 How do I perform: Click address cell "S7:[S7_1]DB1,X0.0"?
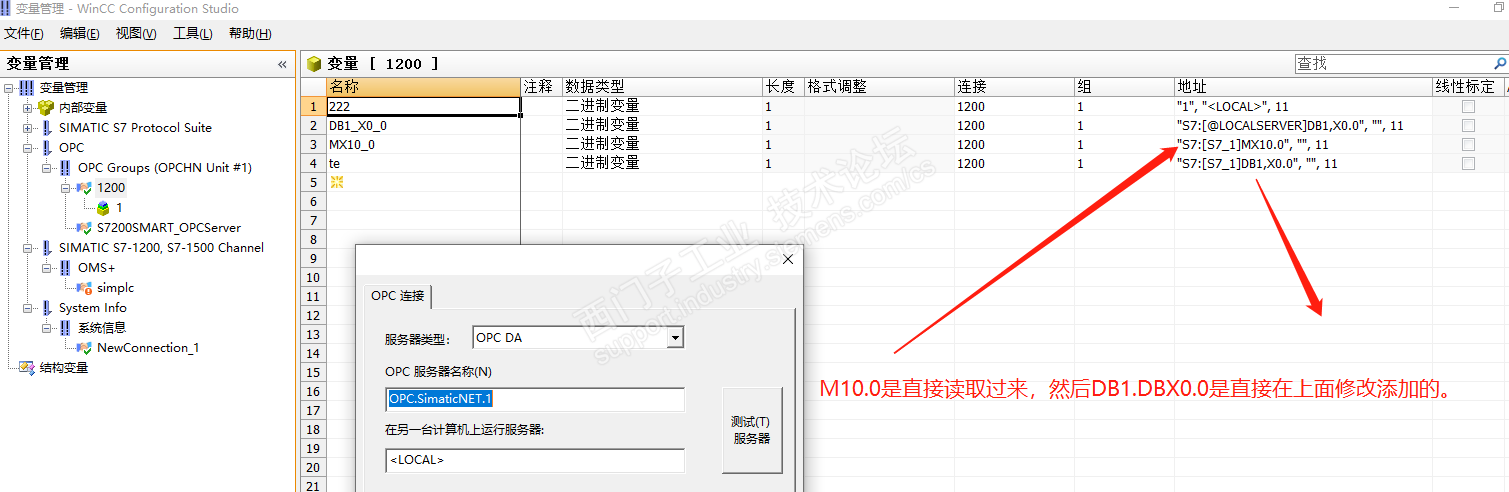(1304, 163)
